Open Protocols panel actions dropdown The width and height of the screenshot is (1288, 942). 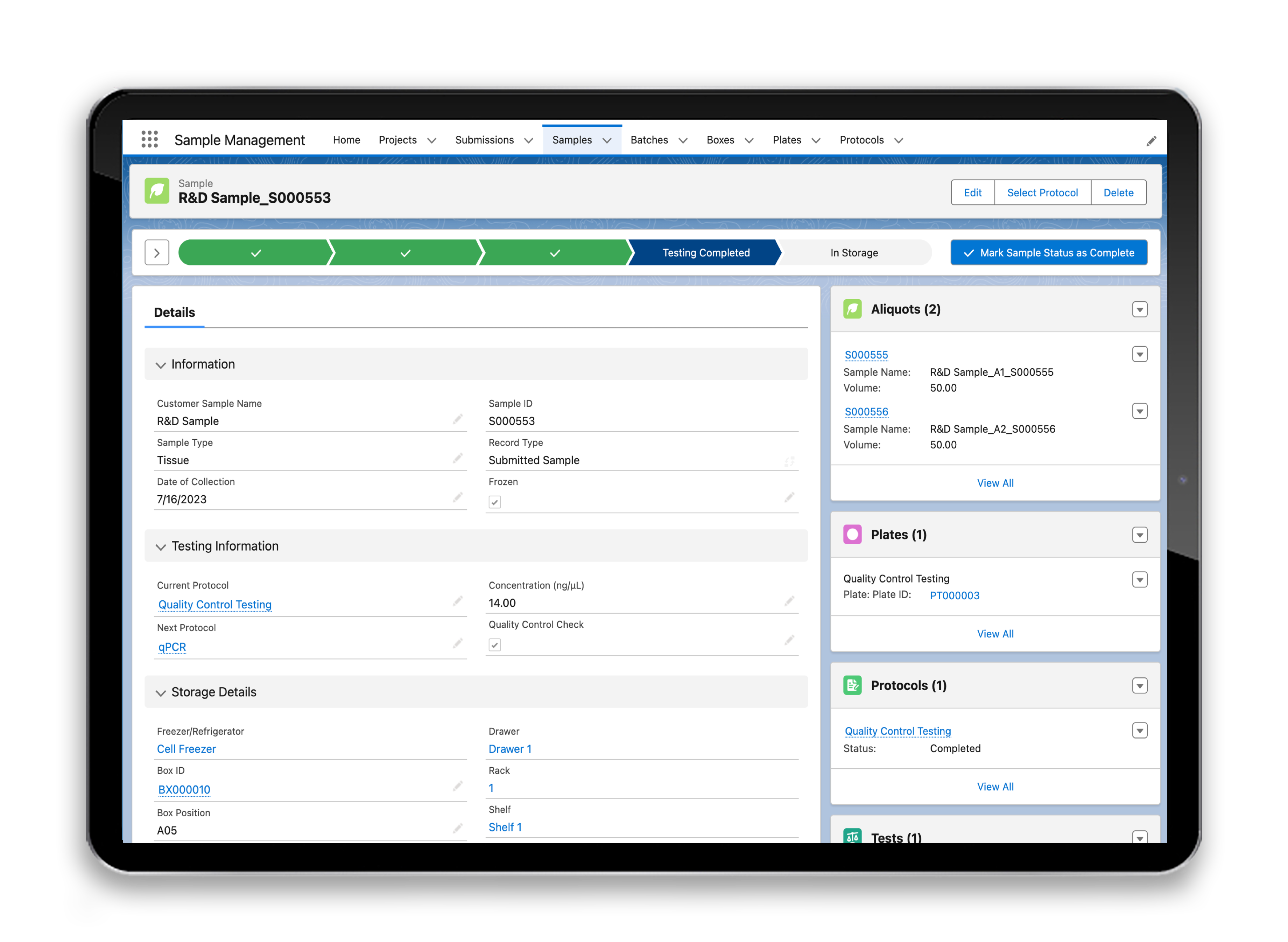(1139, 685)
